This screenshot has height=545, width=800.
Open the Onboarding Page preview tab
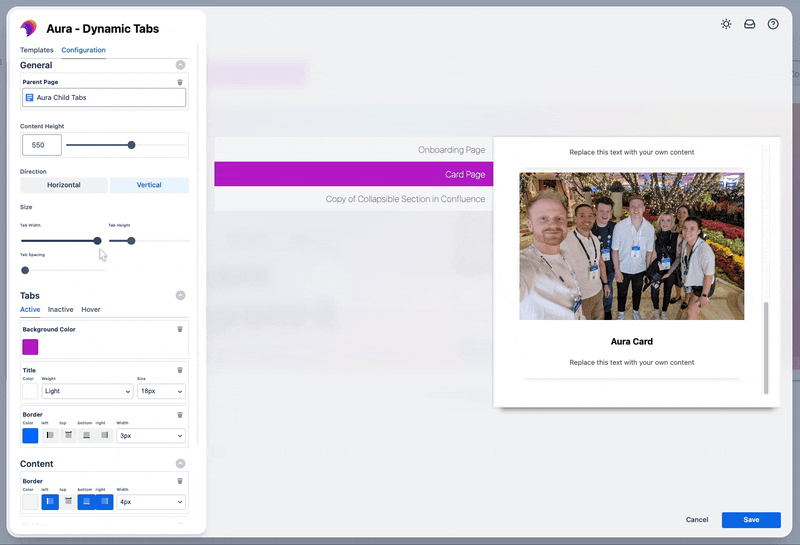click(354, 150)
